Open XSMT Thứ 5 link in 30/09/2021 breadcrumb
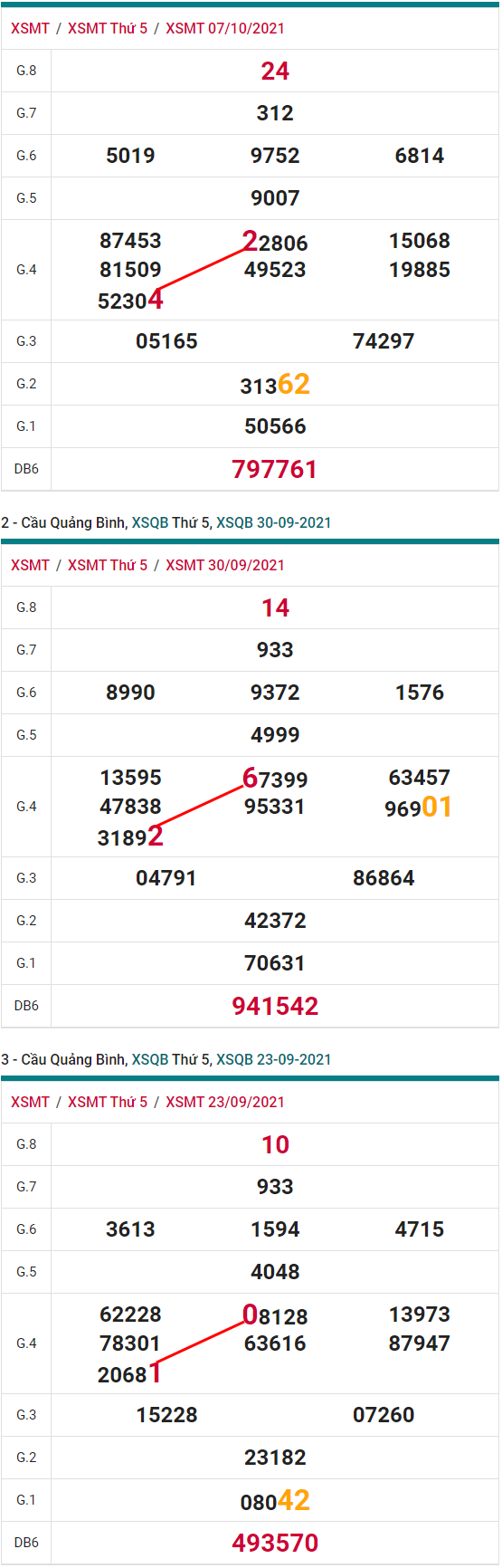Screen dimensions: 502x1568 coord(108,565)
